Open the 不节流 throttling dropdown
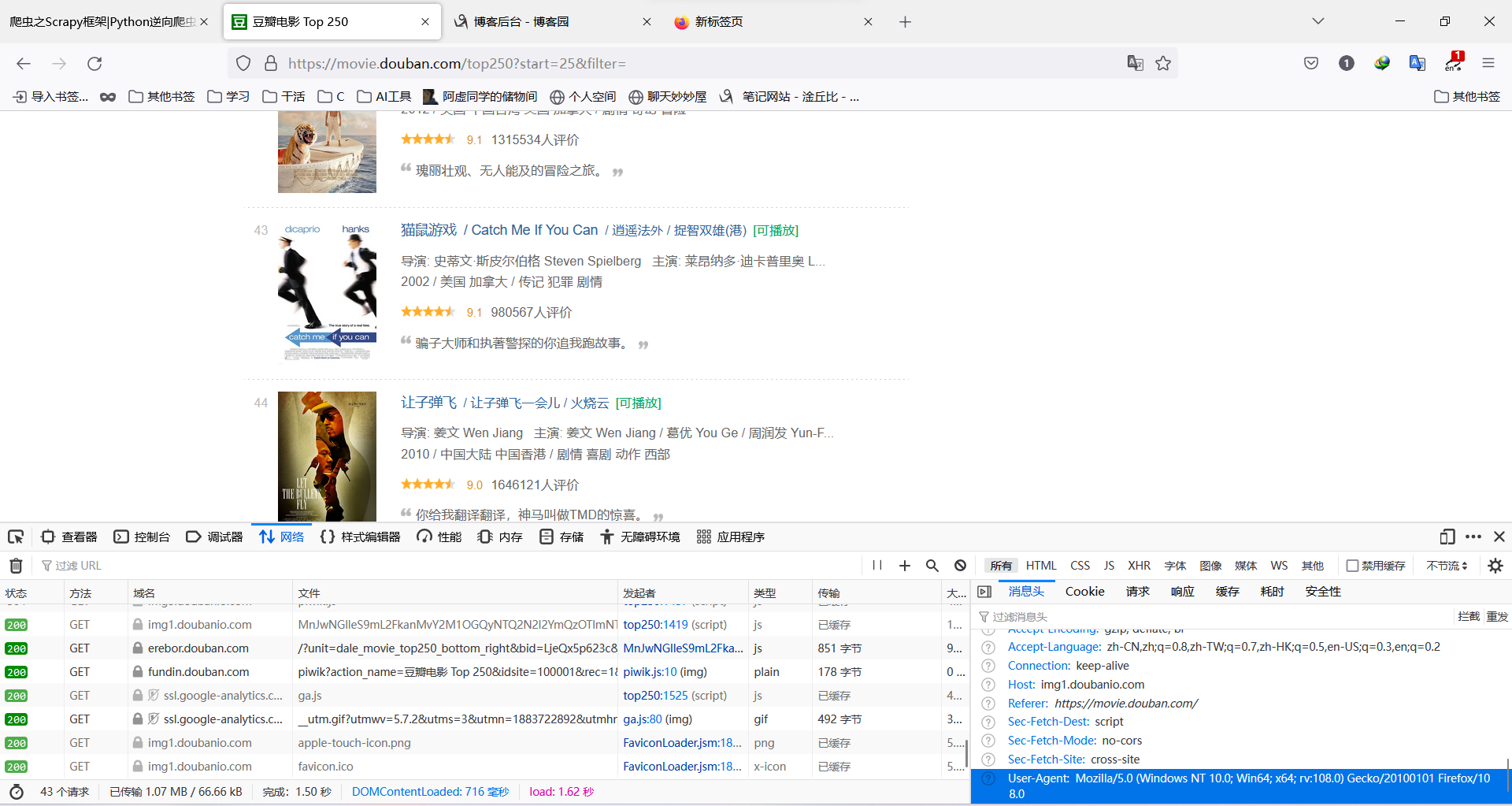This screenshot has height=806, width=1512. (x=1447, y=566)
